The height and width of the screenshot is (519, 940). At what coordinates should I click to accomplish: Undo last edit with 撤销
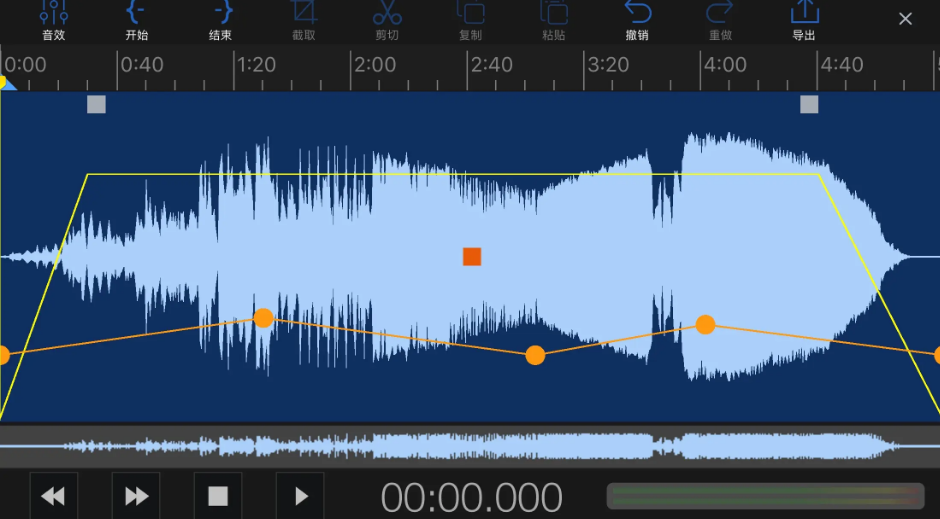[637, 20]
